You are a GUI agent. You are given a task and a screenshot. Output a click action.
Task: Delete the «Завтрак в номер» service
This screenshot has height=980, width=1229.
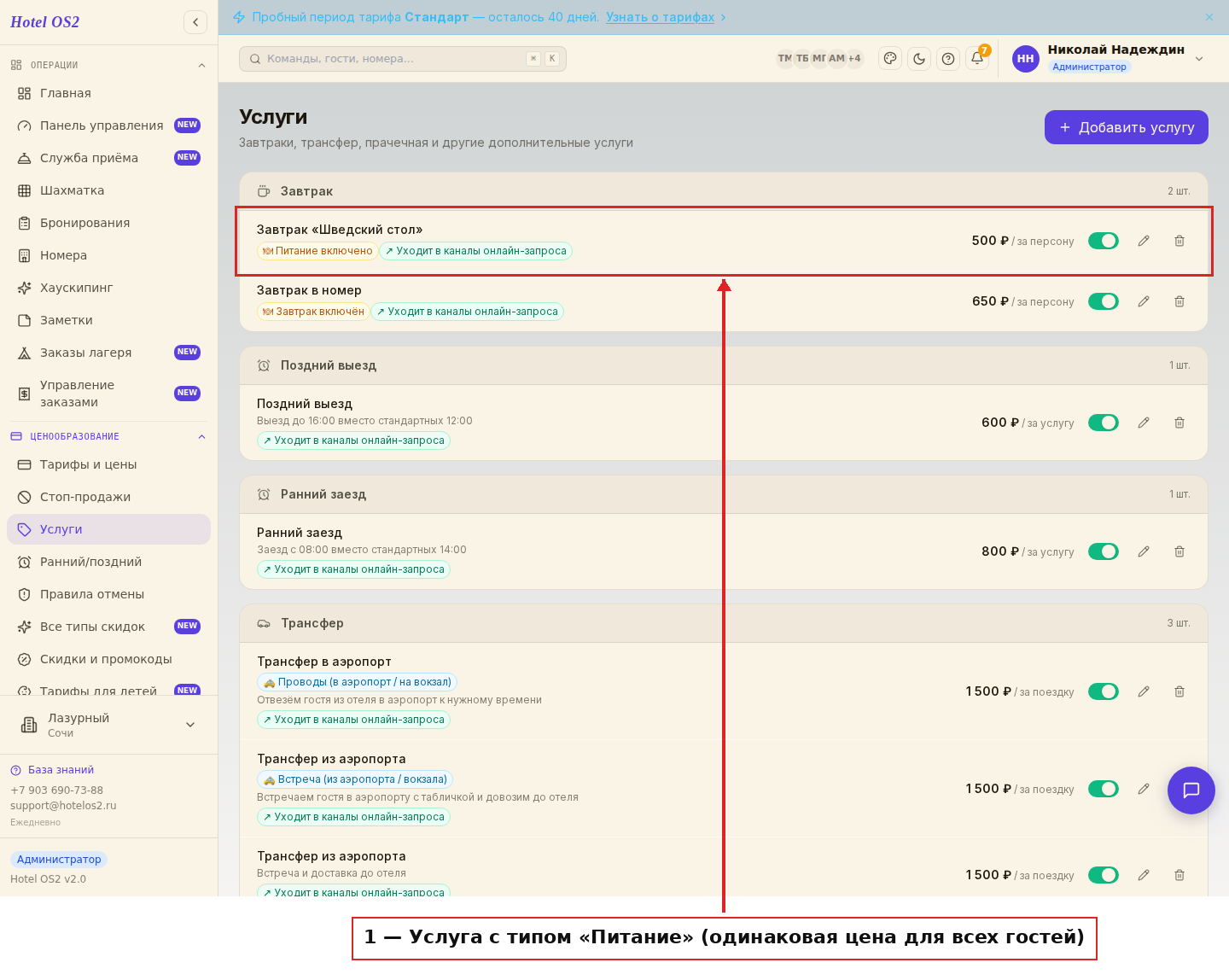[1179, 301]
